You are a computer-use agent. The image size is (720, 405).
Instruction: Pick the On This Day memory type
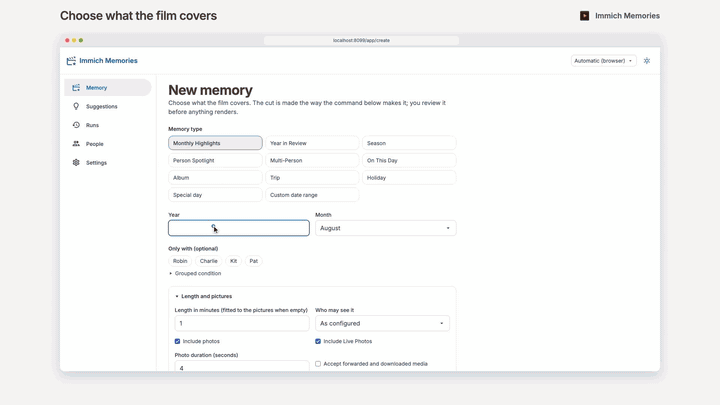tap(409, 160)
